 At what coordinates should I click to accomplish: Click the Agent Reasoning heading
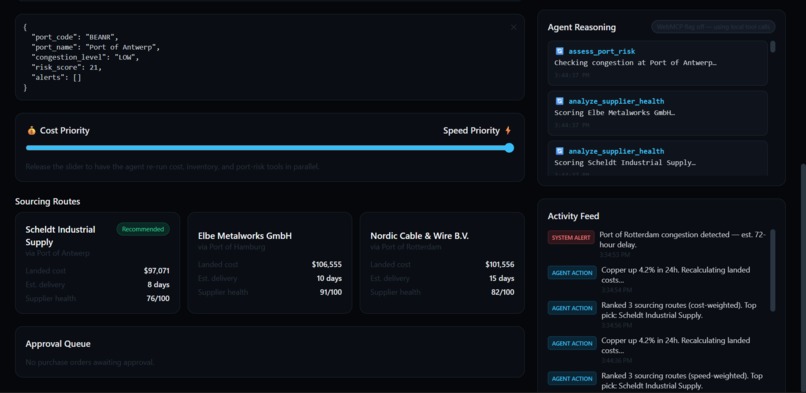pos(581,27)
